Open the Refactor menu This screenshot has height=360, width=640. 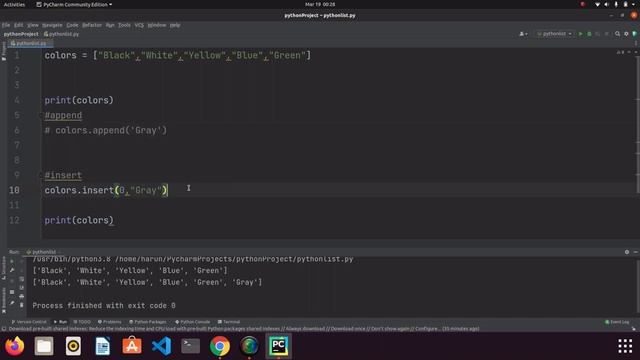pyautogui.click(x=92, y=25)
